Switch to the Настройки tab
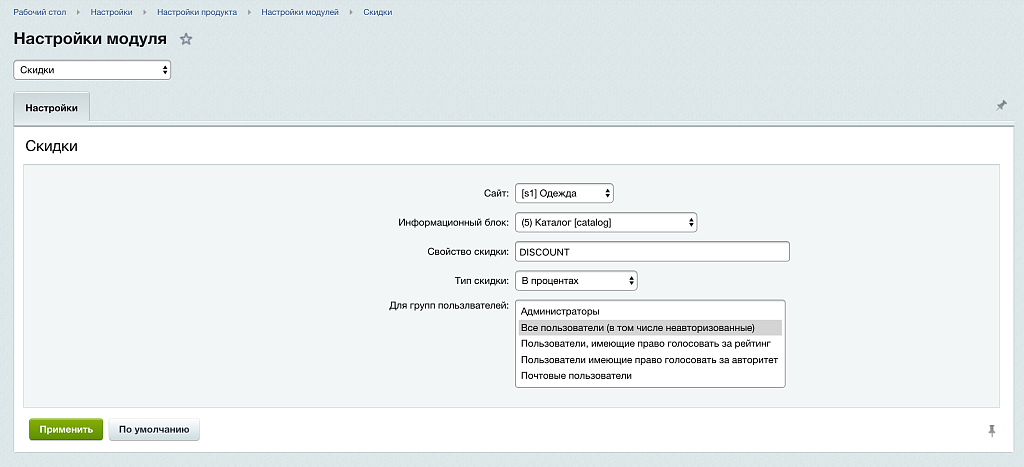 (x=51, y=107)
